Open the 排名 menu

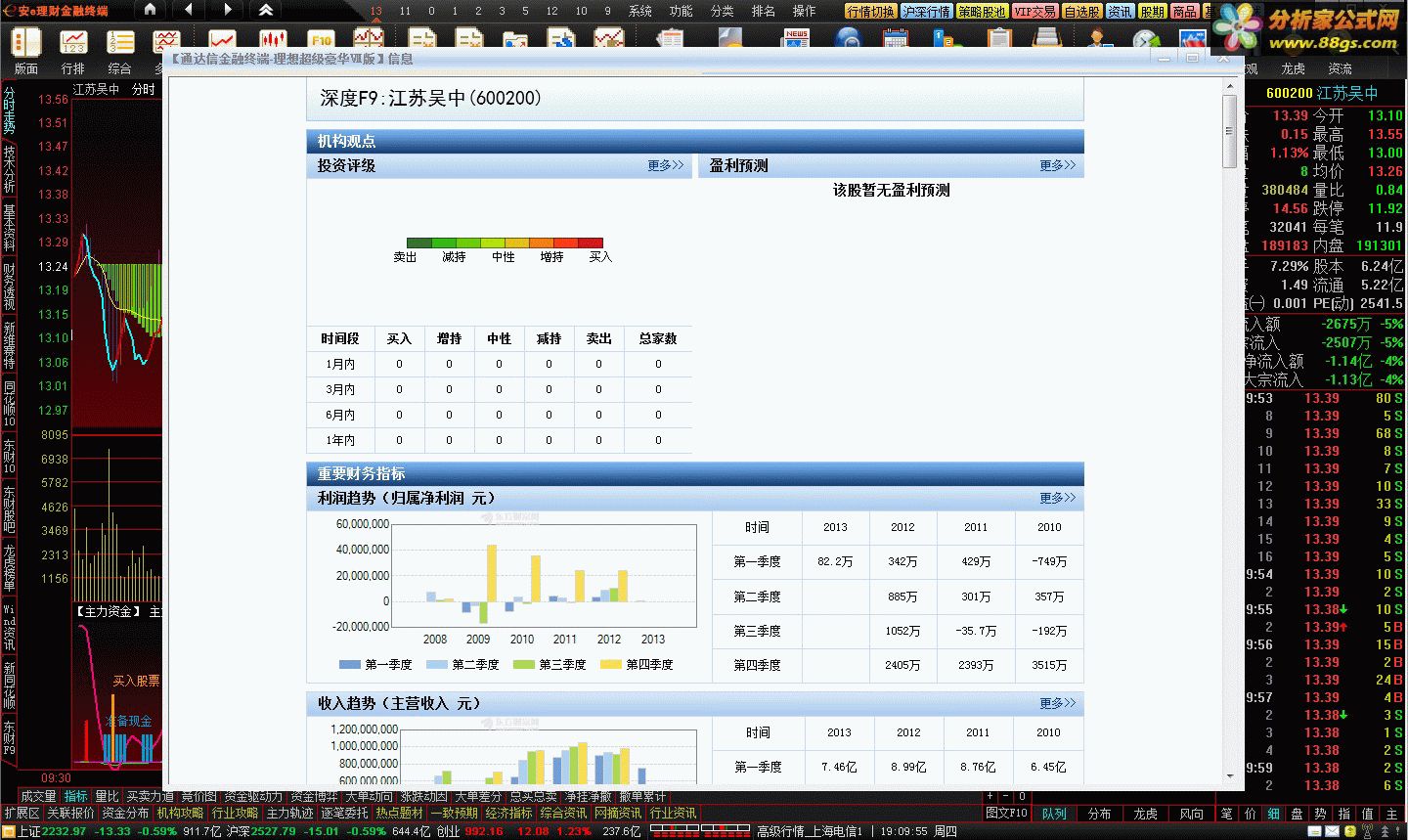[764, 11]
